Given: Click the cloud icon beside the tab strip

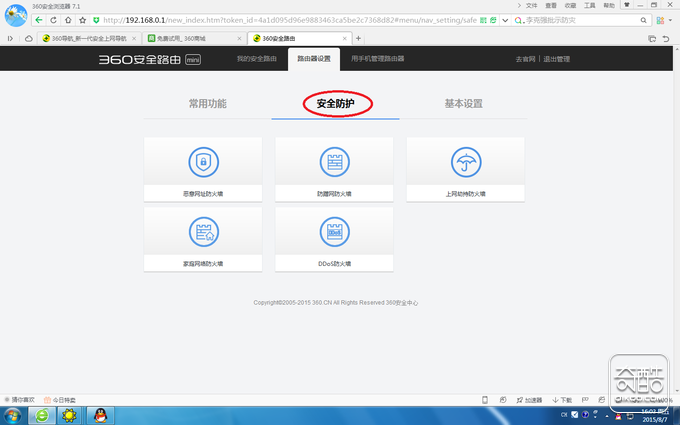Looking at the screenshot, I should [x=29, y=38].
